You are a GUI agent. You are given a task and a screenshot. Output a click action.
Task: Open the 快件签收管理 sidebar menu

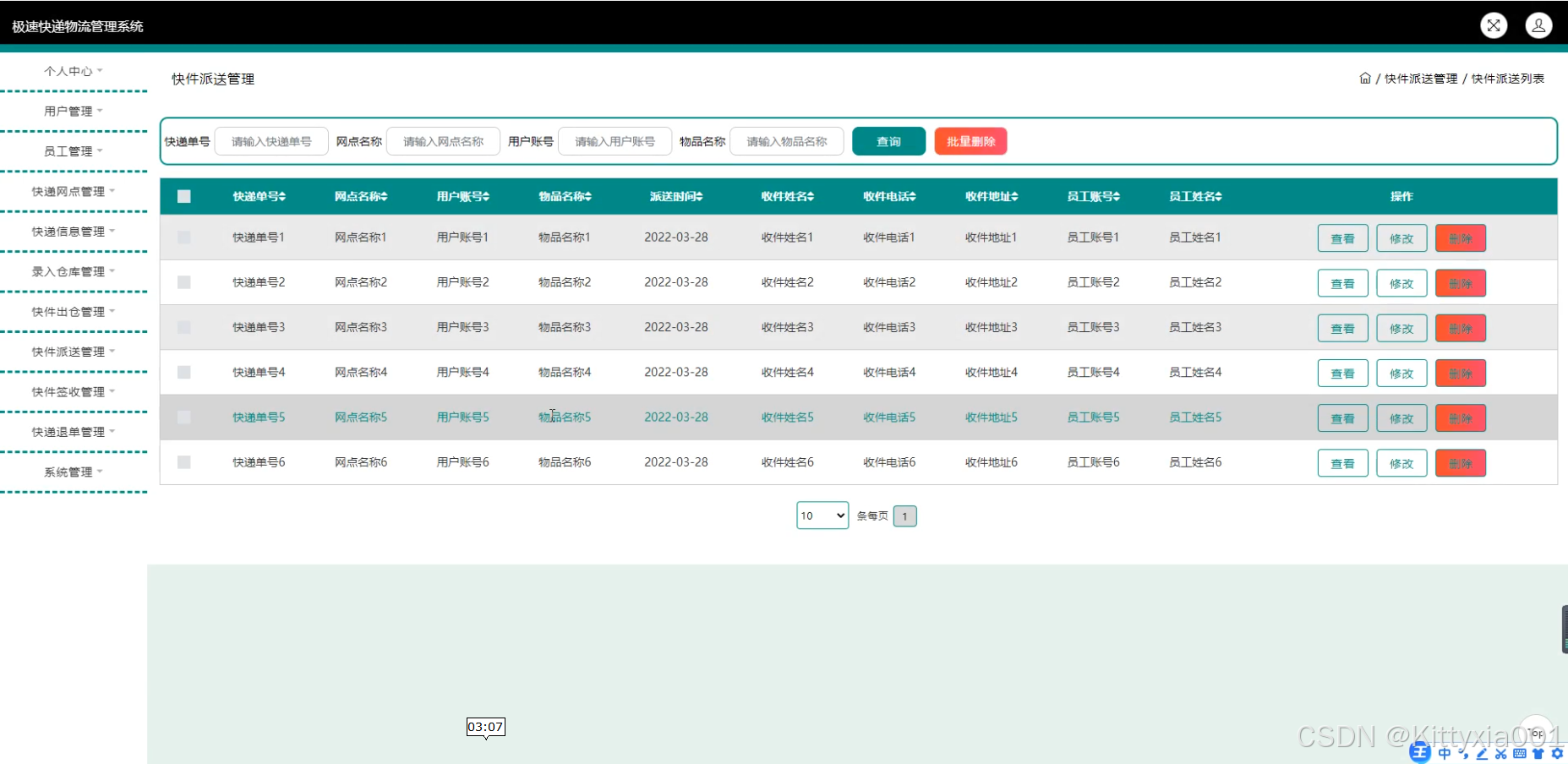73,392
